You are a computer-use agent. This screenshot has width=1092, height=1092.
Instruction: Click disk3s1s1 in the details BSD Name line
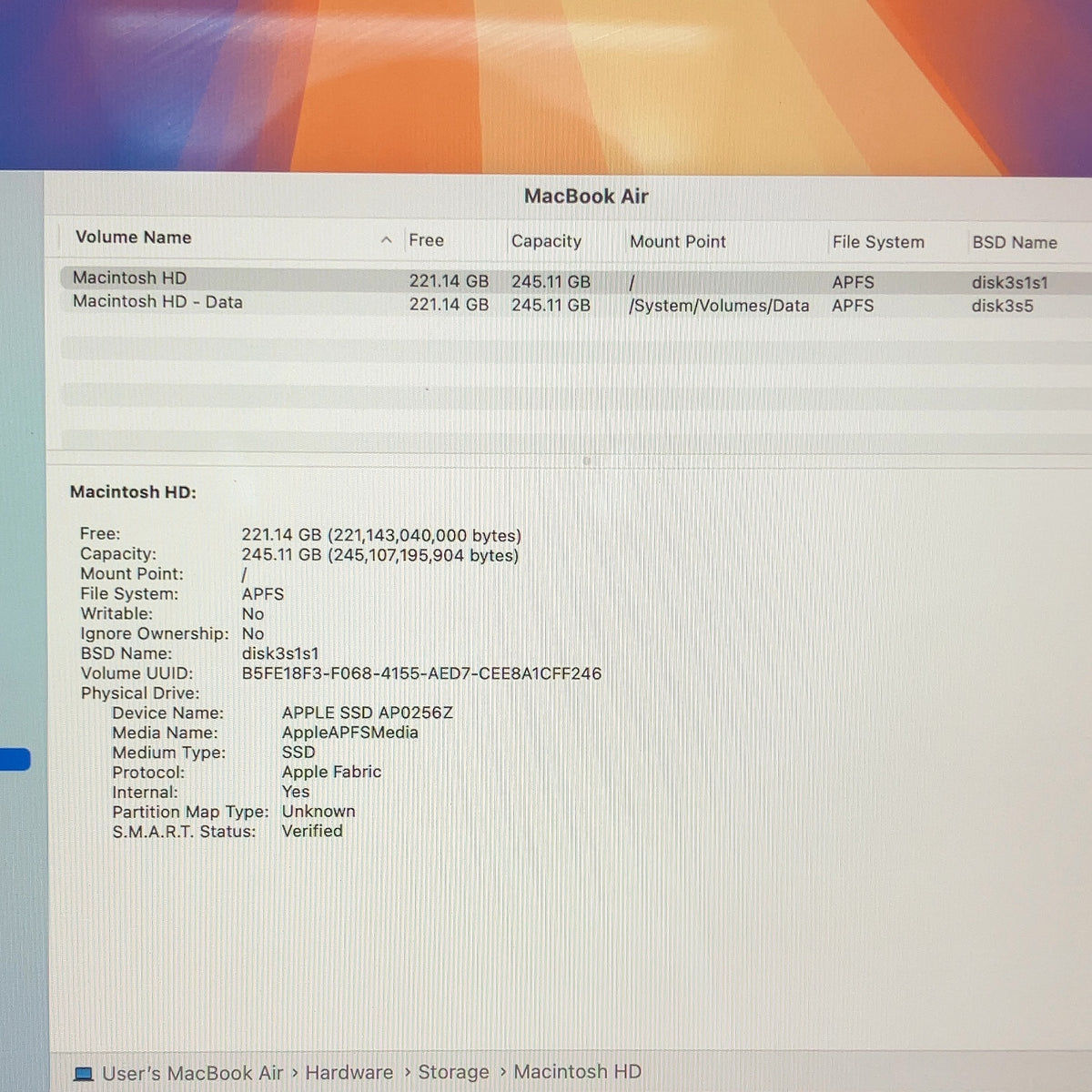tap(280, 653)
